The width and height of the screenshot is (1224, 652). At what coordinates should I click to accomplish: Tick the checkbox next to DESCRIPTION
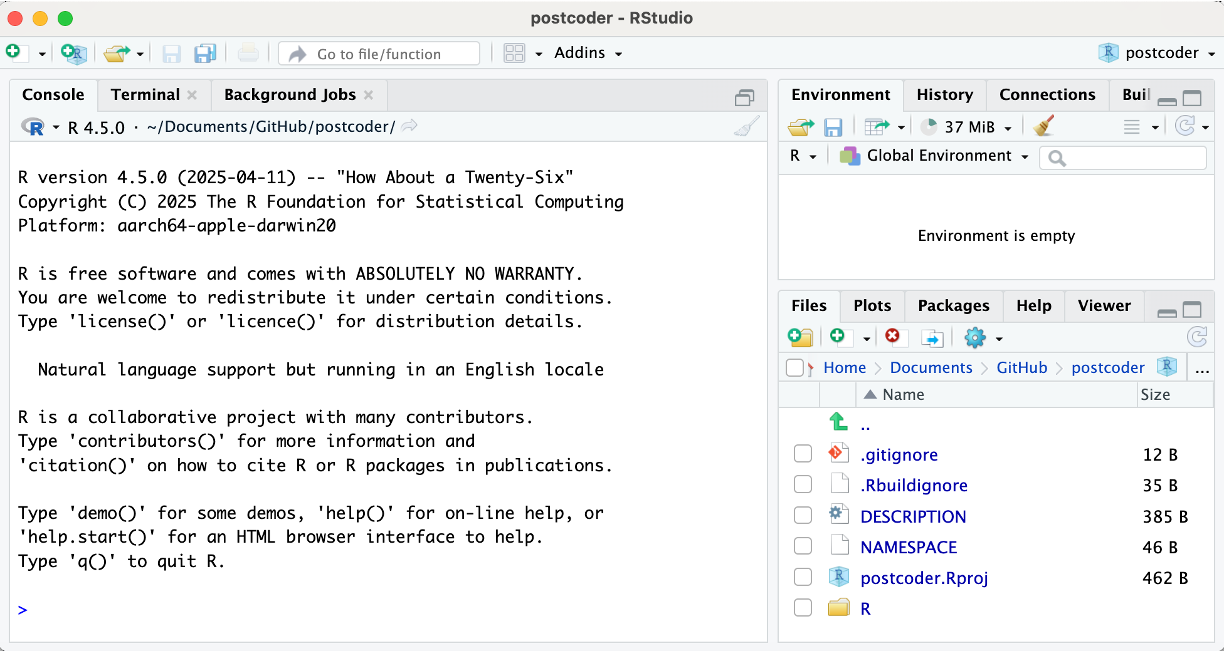(803, 516)
